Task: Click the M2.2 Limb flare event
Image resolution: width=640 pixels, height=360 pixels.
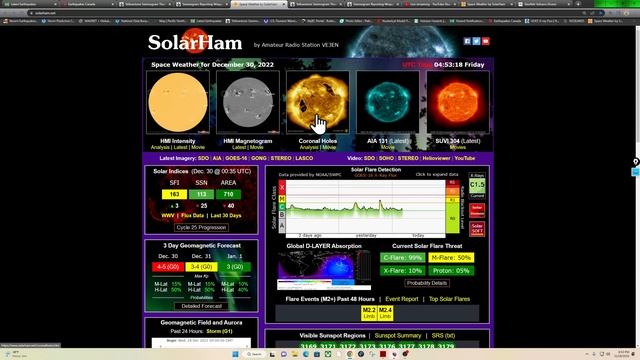Action: 369,313
